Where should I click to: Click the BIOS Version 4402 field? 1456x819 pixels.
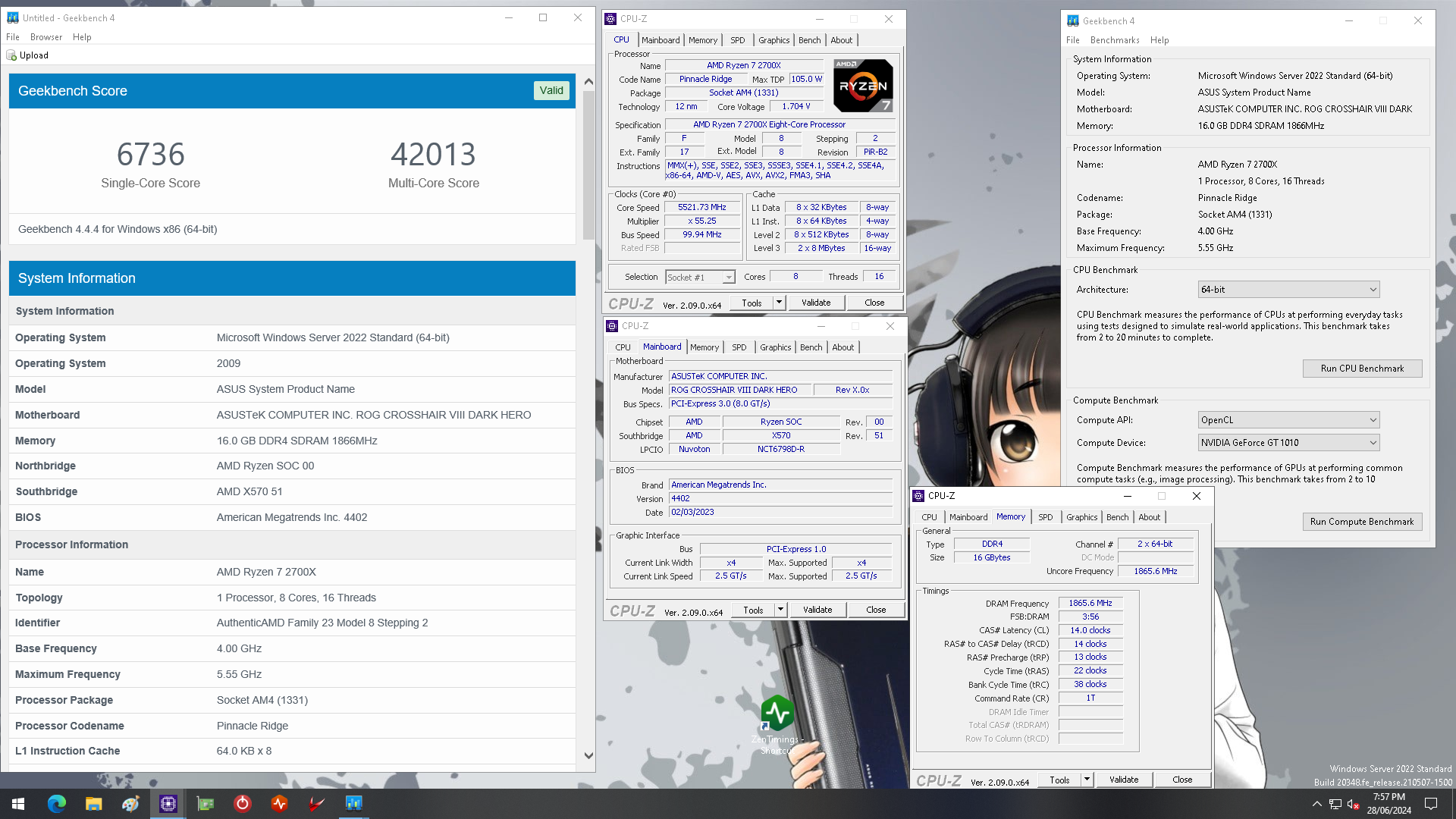point(781,499)
